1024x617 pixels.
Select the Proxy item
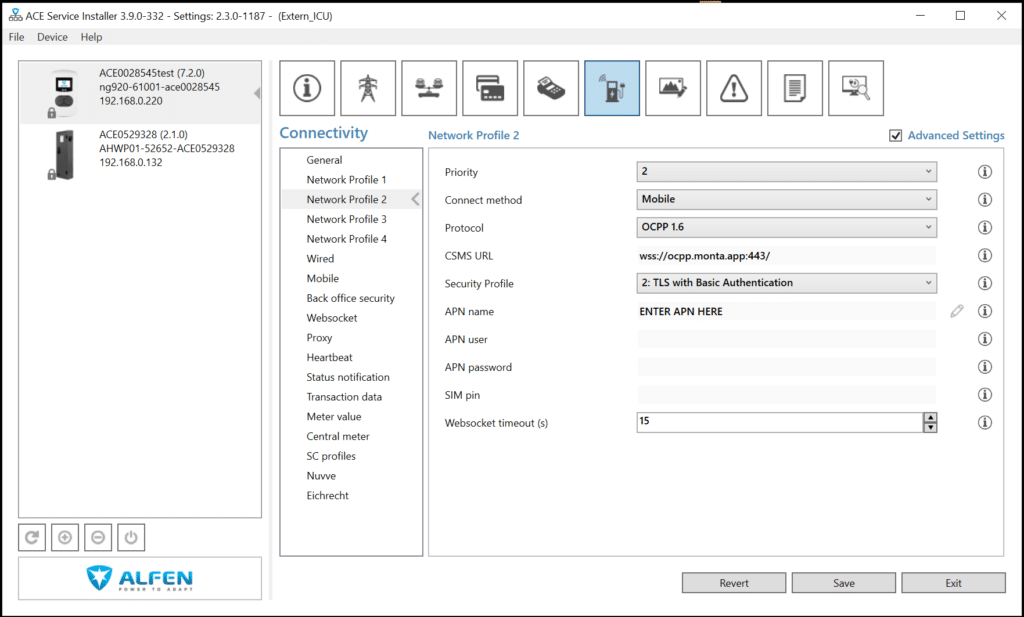(x=319, y=338)
